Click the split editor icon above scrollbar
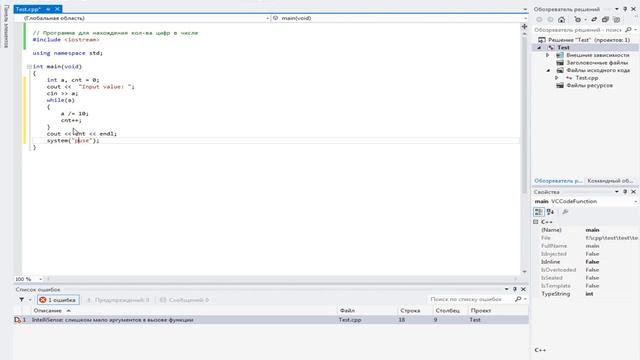Image resolution: width=640 pixels, height=360 pixels. pyautogui.click(x=524, y=27)
